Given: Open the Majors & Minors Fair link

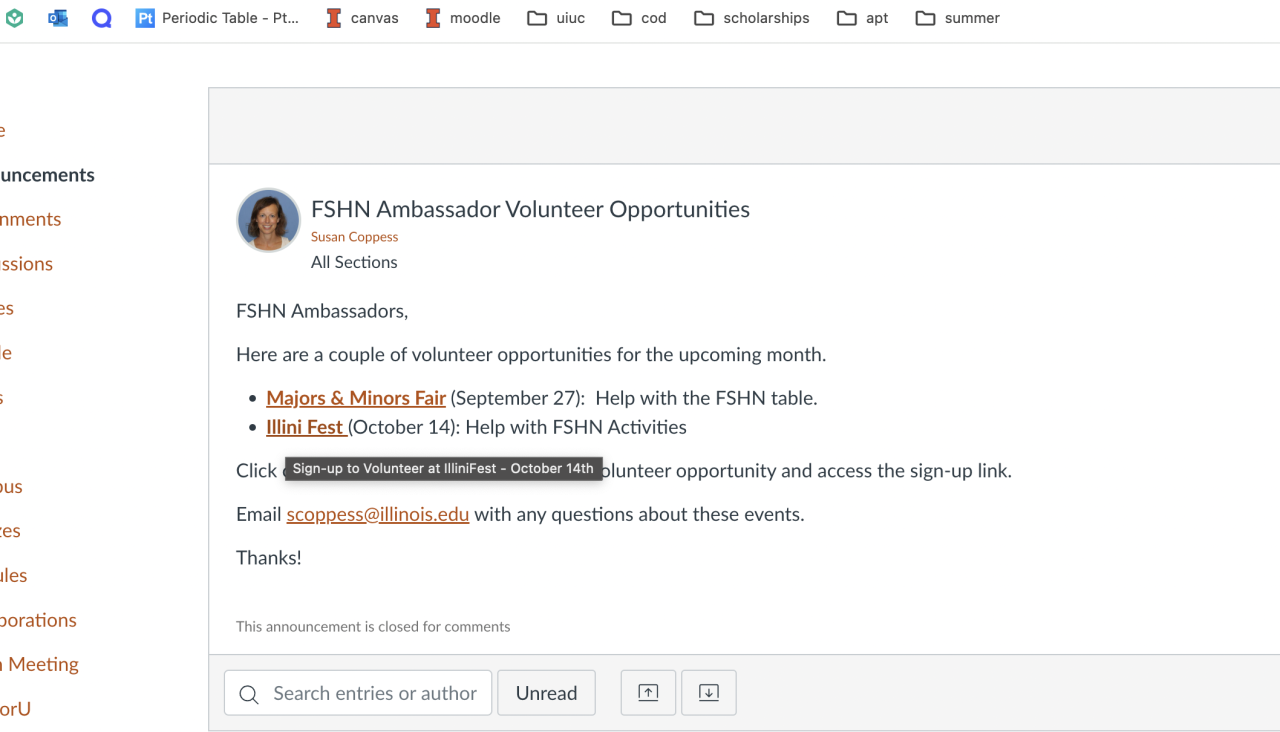Looking at the screenshot, I should pyautogui.click(x=356, y=398).
